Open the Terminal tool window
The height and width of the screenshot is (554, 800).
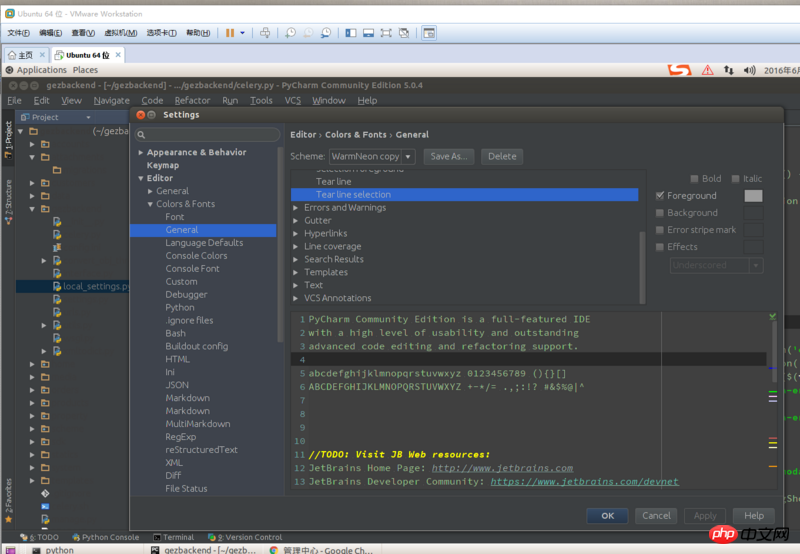(172, 537)
